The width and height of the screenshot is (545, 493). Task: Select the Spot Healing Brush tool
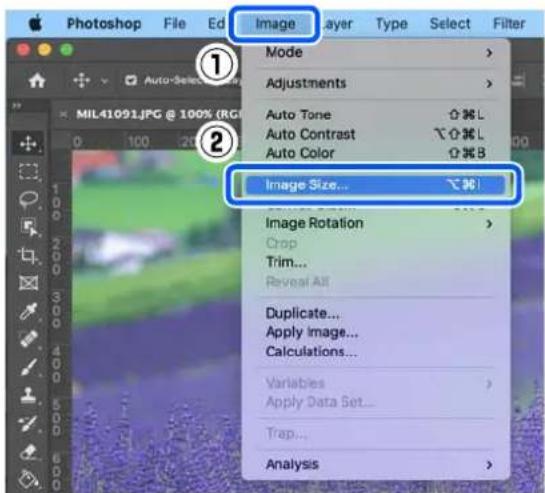click(29, 339)
